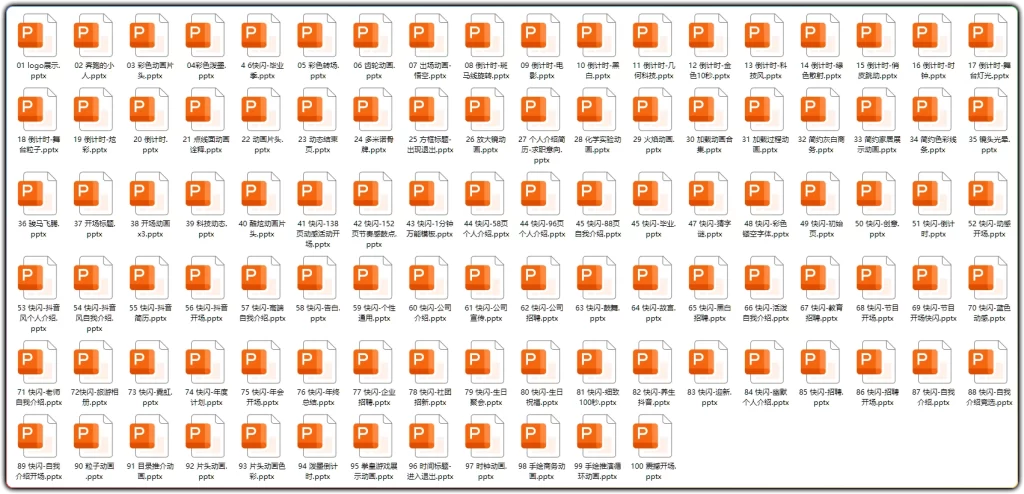The width and height of the screenshot is (1024, 494).
Task: Select the label "75 快闪-年会开场.pptx"
Action: pos(261,397)
